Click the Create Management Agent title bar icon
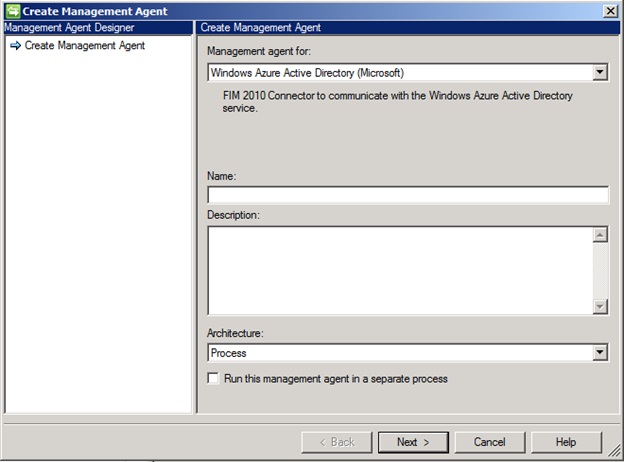 point(13,11)
